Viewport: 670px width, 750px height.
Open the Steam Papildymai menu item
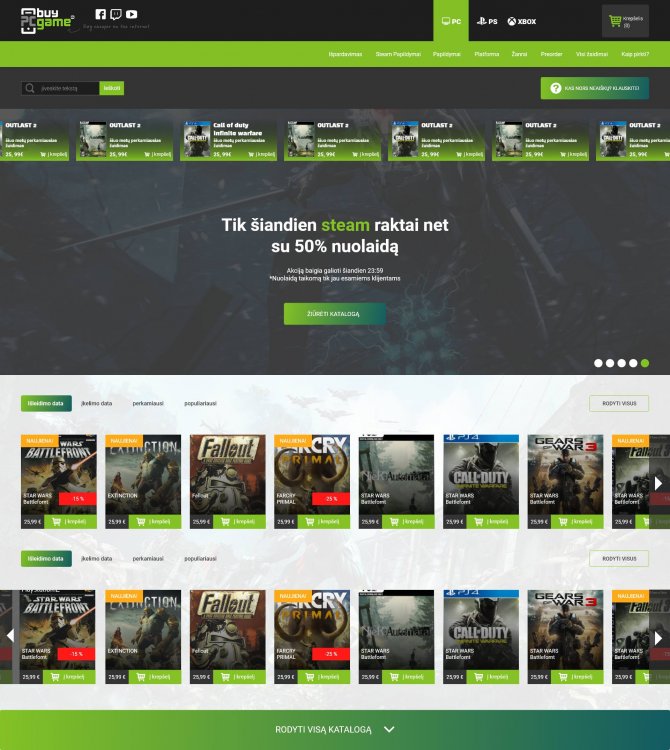coord(398,54)
